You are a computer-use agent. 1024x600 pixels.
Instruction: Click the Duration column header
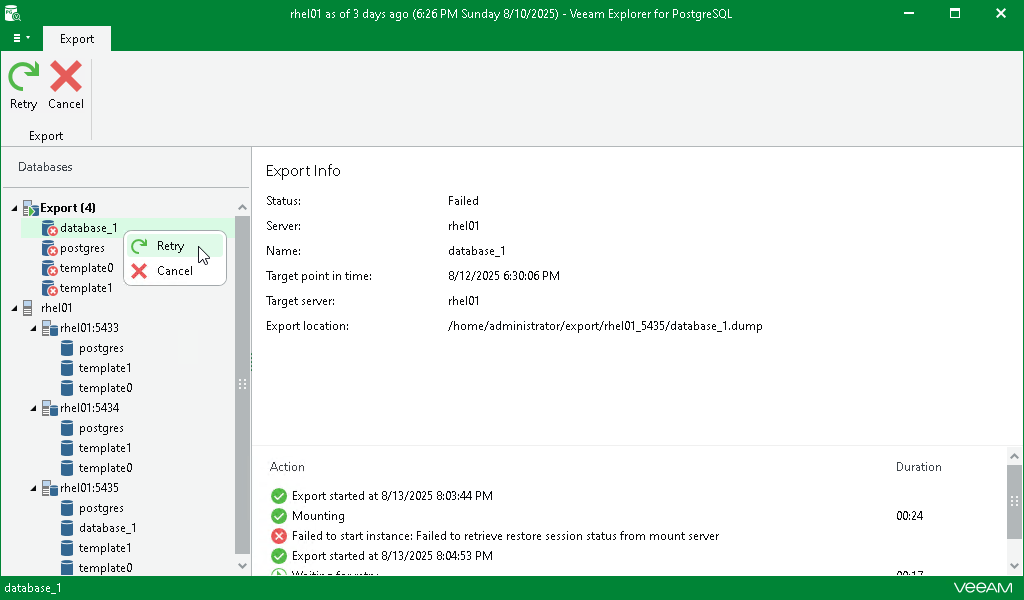[918, 467]
